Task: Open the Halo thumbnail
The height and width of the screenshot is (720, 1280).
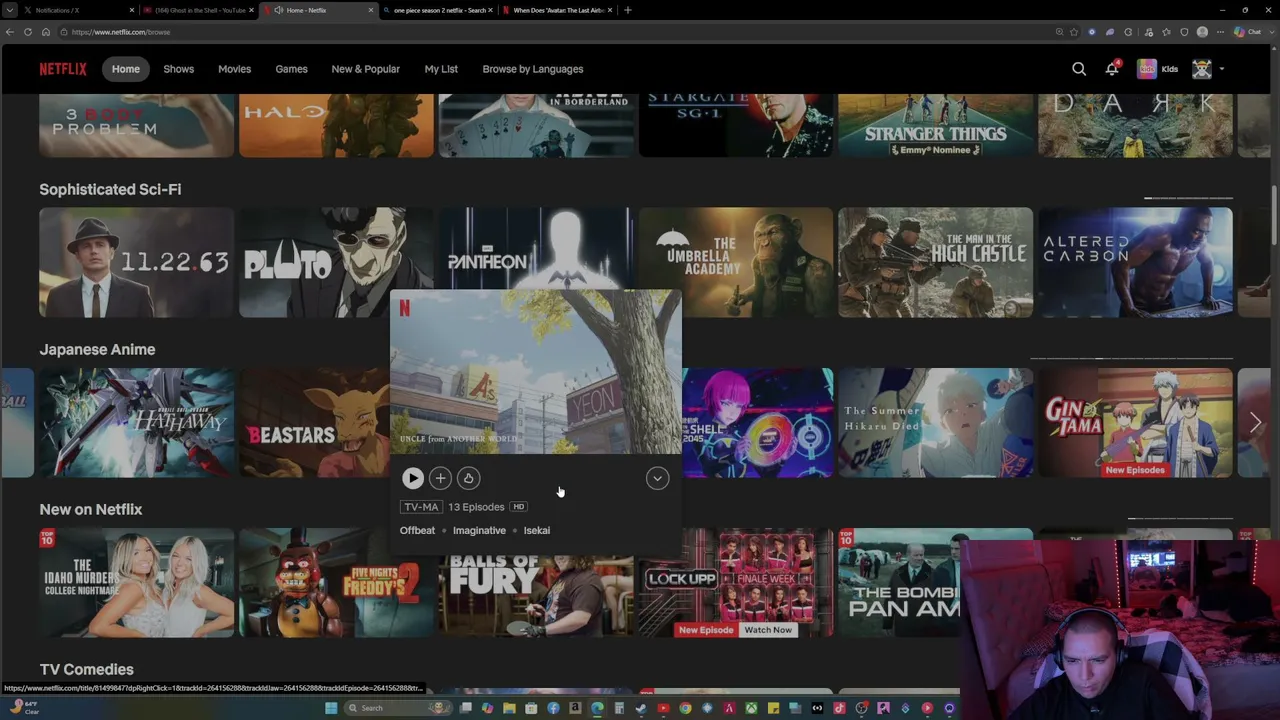Action: point(336,125)
